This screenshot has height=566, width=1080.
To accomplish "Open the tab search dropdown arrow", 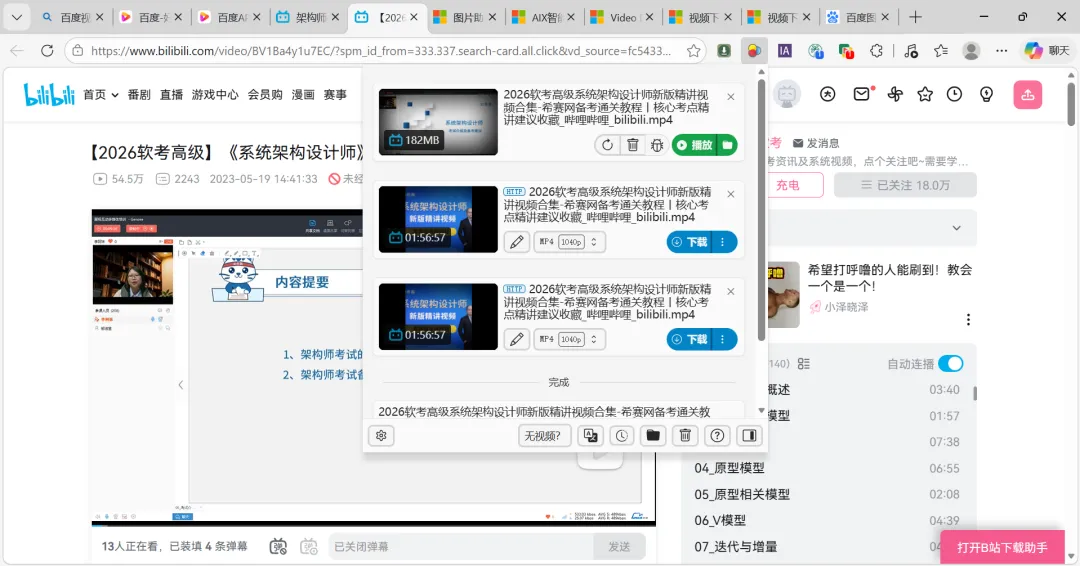I will pos(17,17).
